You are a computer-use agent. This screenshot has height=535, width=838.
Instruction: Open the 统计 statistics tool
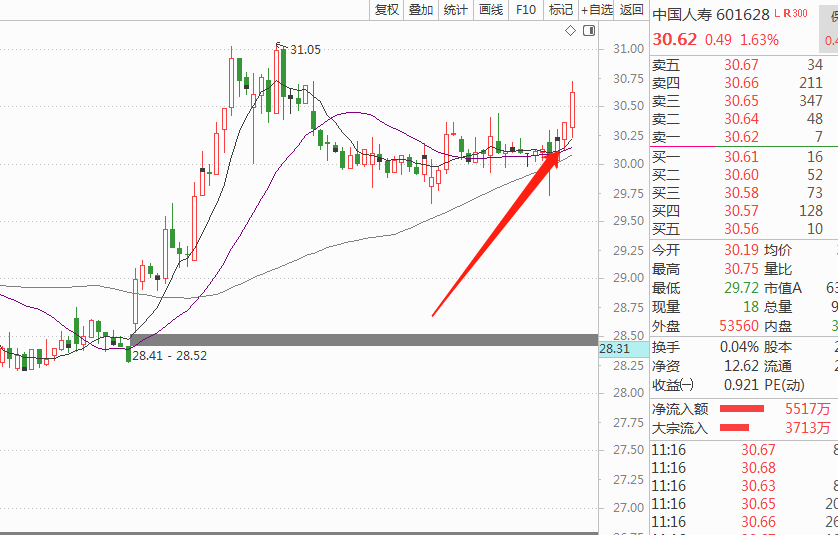point(455,10)
